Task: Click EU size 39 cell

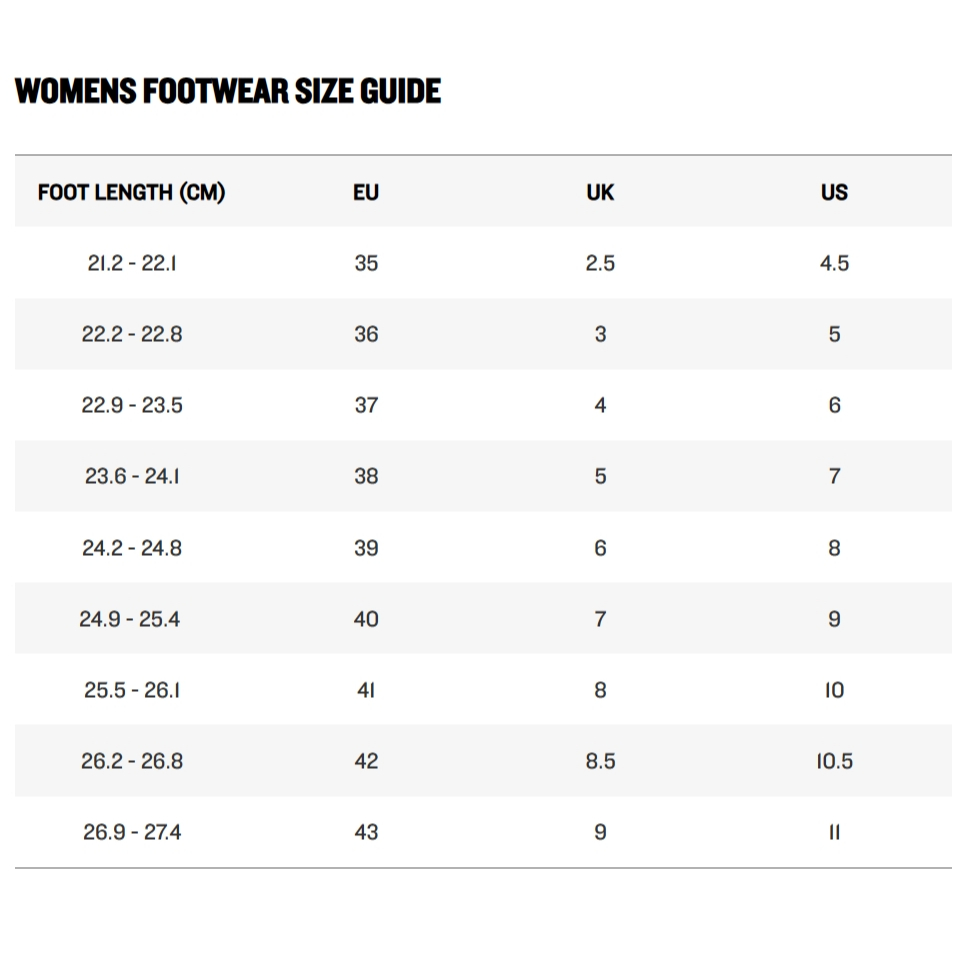Action: [366, 548]
